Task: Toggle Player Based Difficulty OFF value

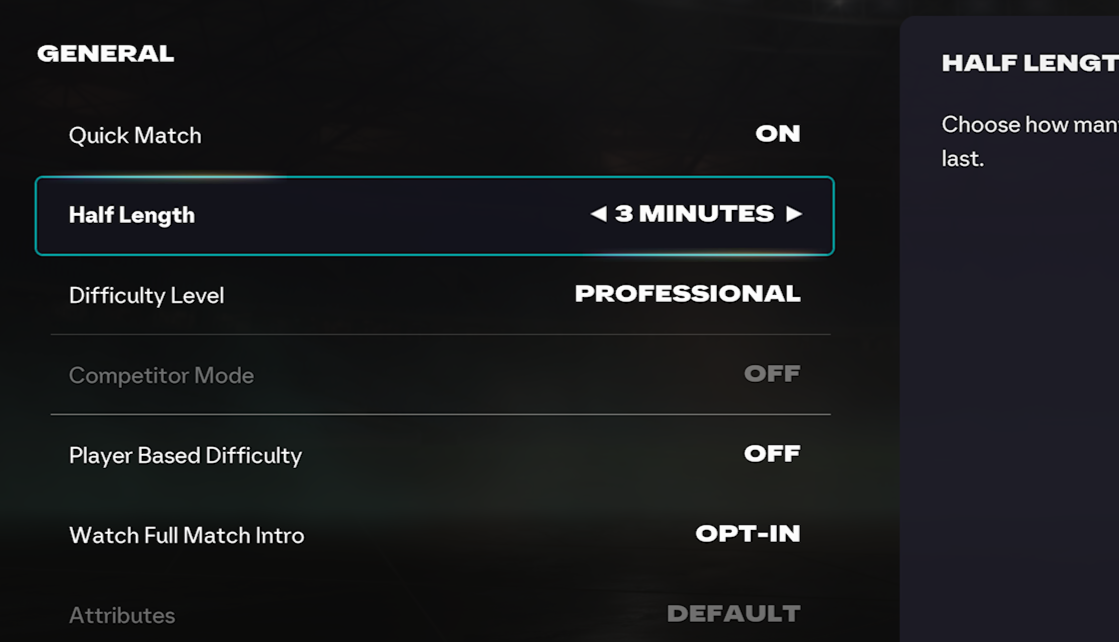Action: [x=772, y=454]
